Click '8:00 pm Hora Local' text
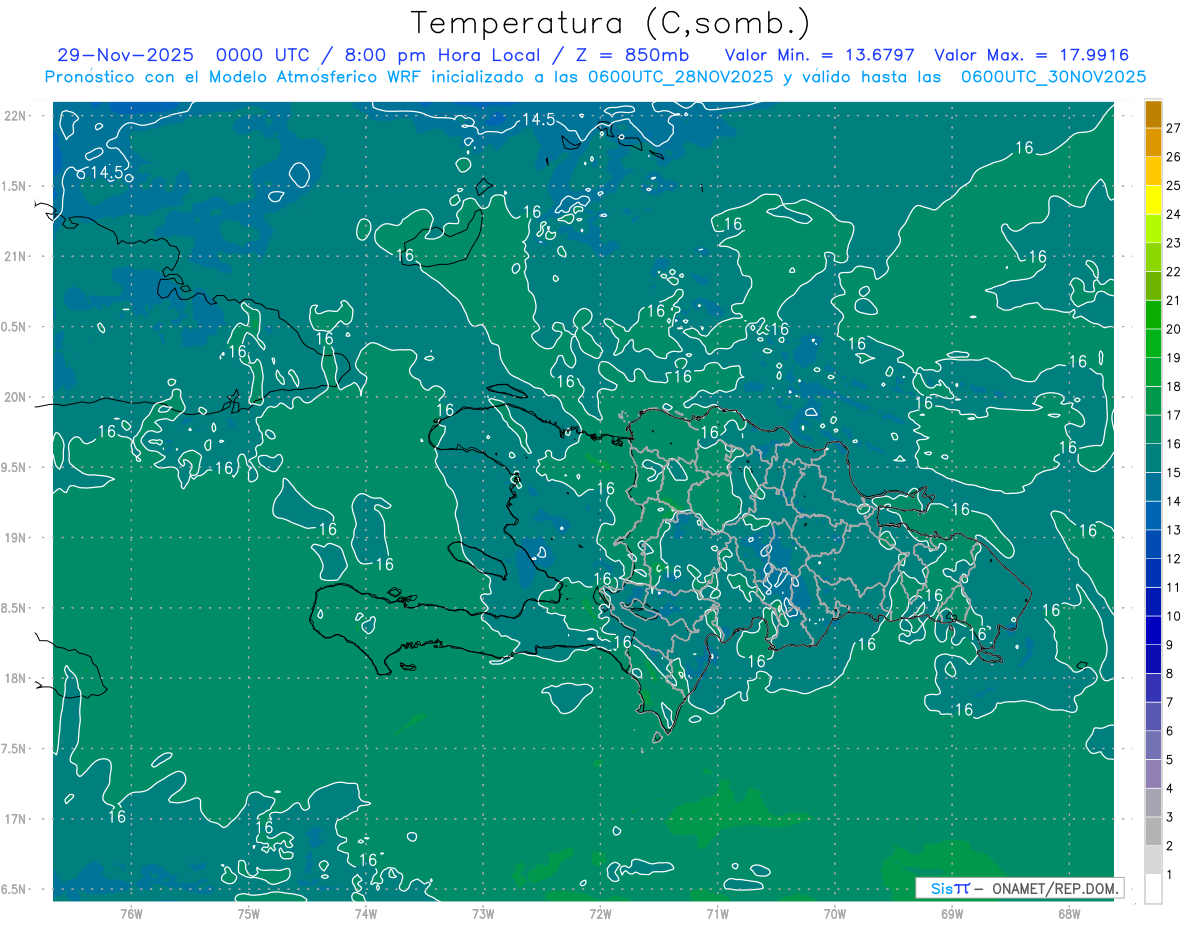 tap(441, 55)
